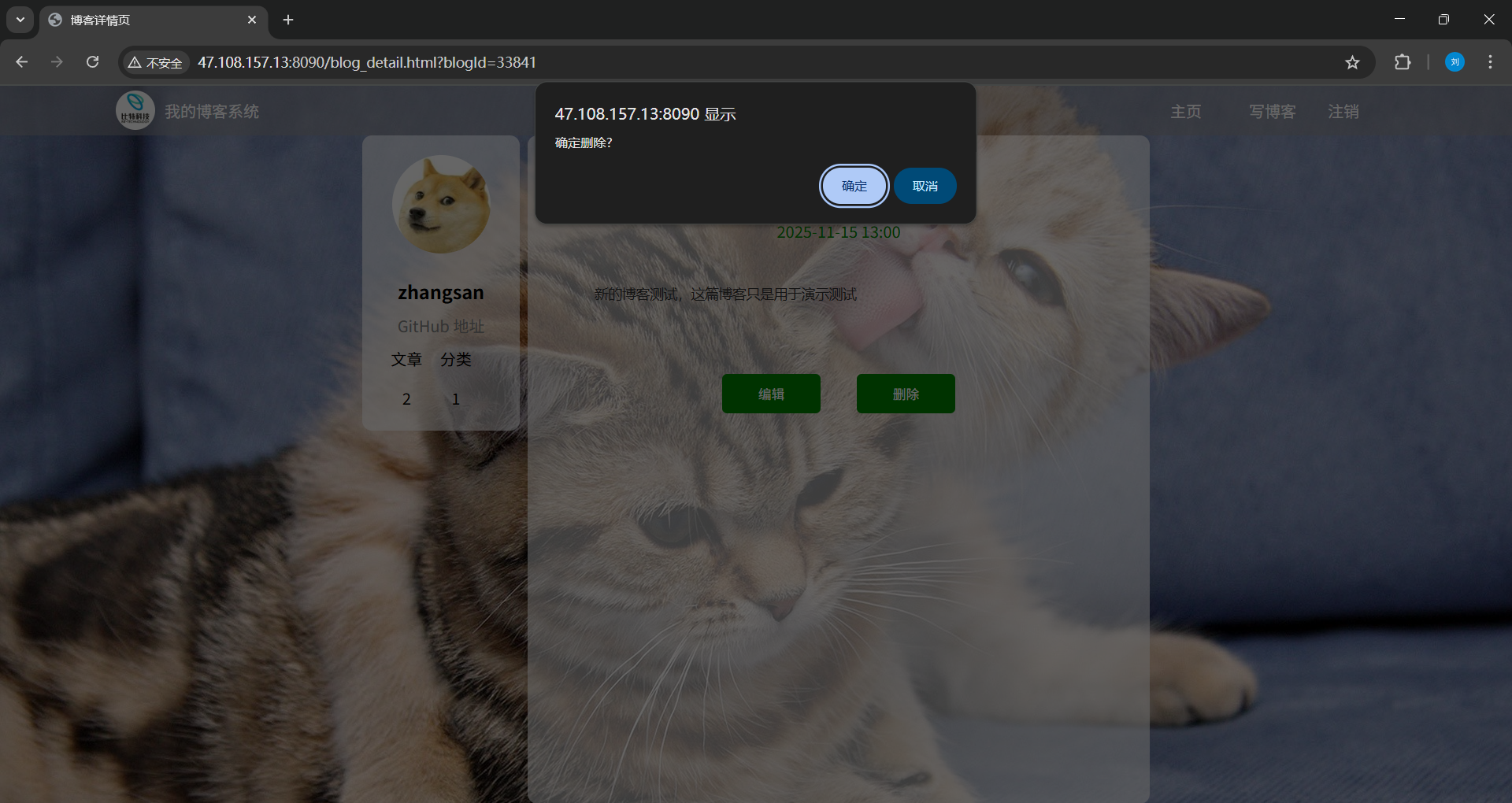Viewport: 1512px width, 803px height.
Task: Open a new tab with the plus icon
Action: coord(288,20)
